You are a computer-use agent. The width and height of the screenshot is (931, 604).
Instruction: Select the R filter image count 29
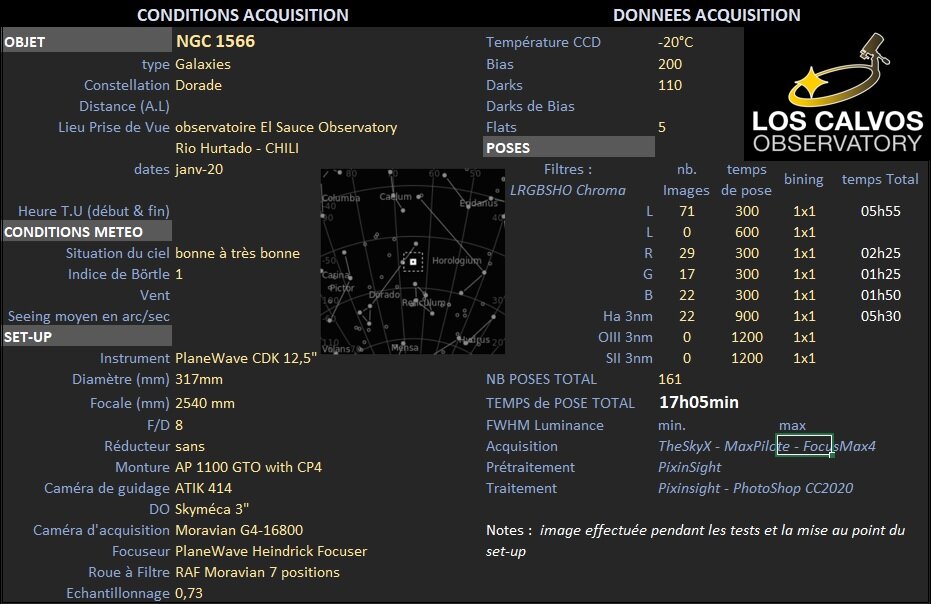(x=687, y=253)
